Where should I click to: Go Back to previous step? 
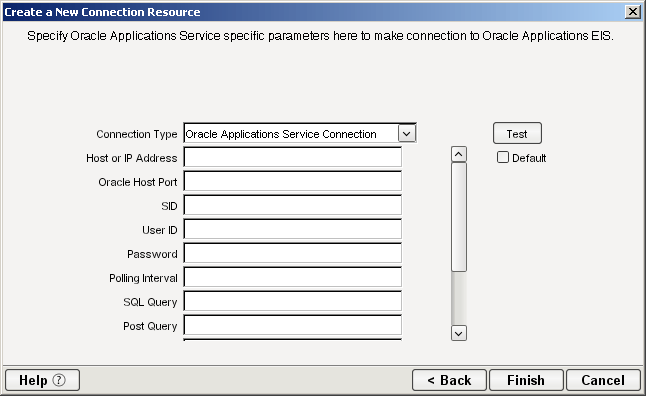coord(449,380)
